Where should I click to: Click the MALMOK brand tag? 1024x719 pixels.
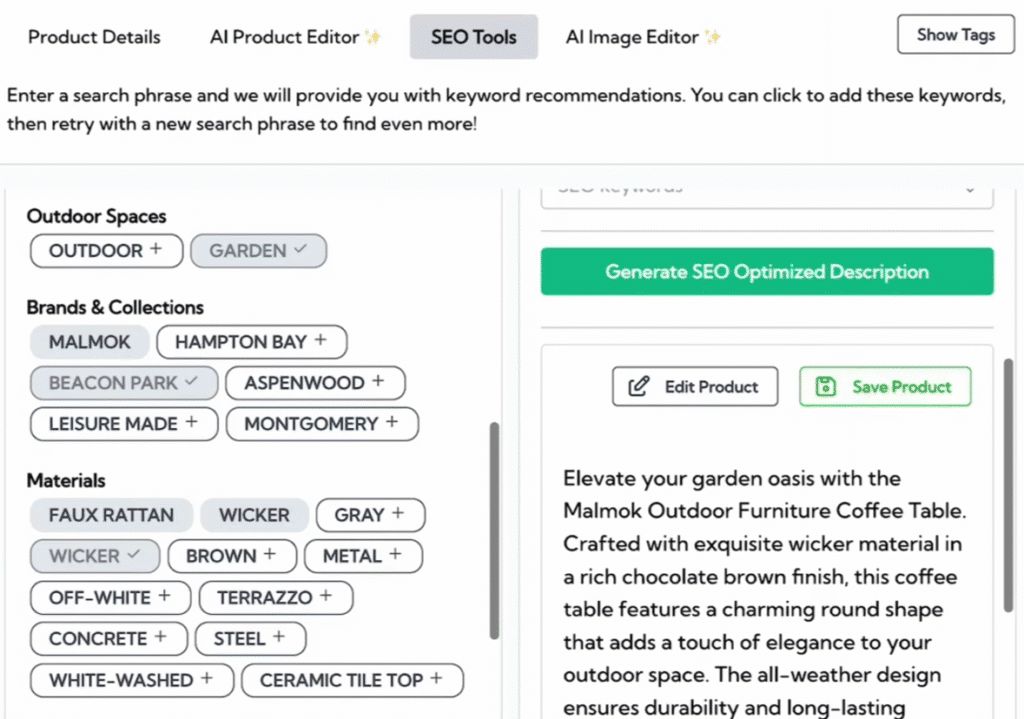(x=89, y=342)
